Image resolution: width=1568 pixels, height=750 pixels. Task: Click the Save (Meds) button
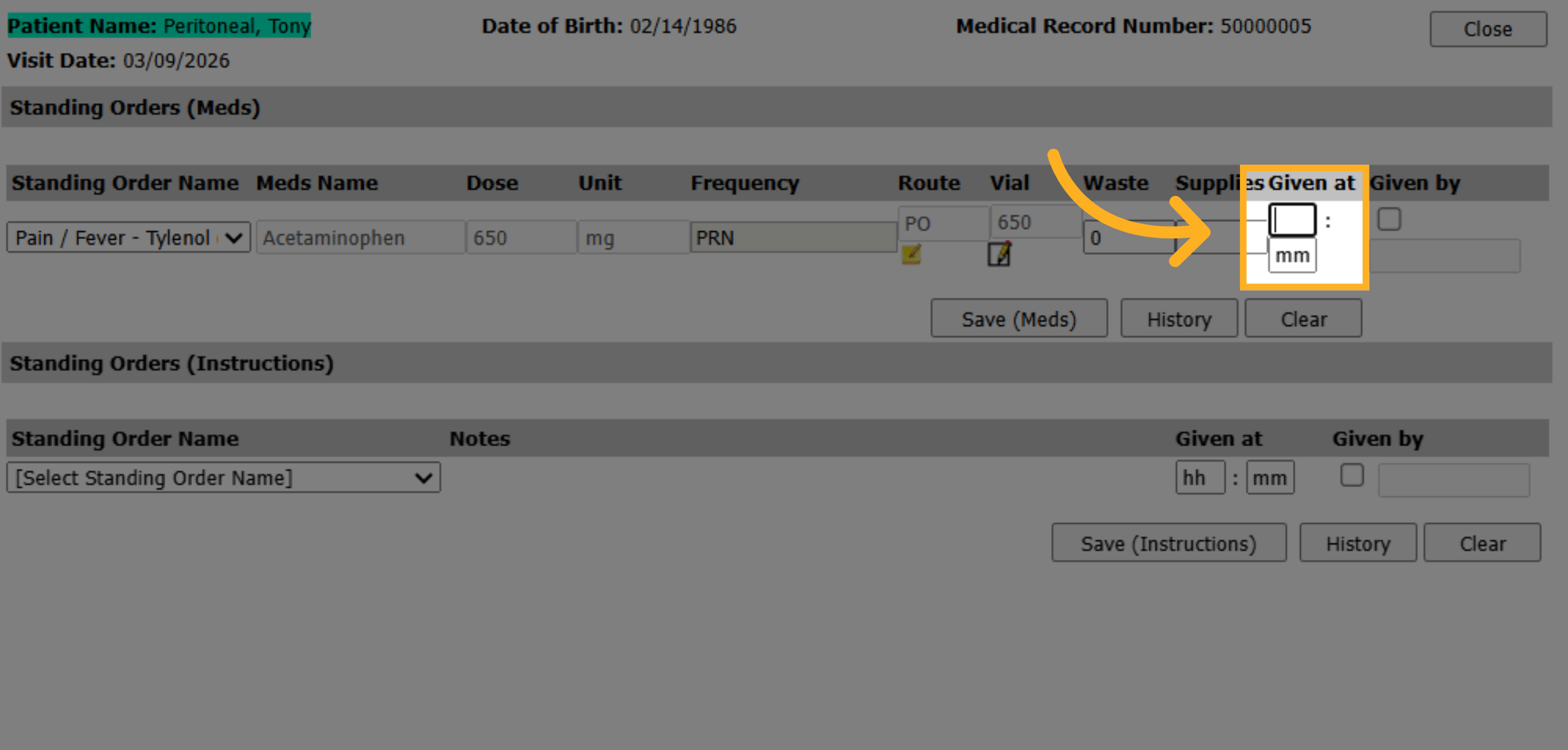[x=1019, y=319]
